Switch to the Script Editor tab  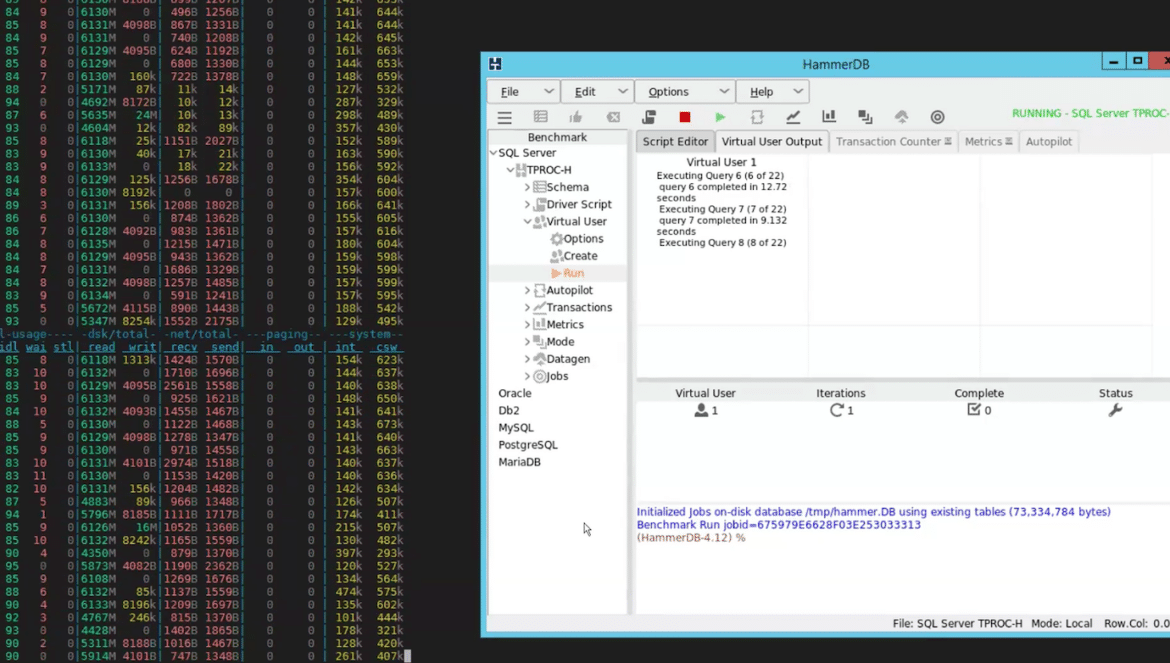coord(675,142)
